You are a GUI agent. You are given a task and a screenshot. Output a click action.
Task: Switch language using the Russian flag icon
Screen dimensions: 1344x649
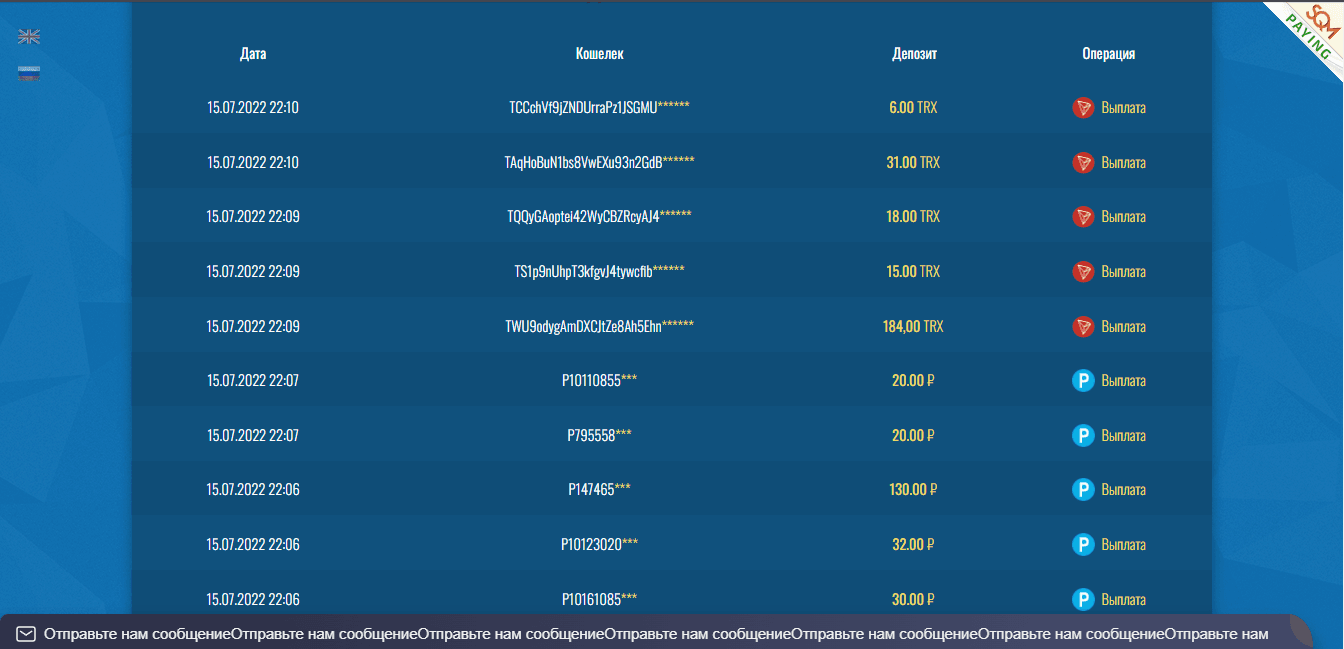pyautogui.click(x=29, y=73)
